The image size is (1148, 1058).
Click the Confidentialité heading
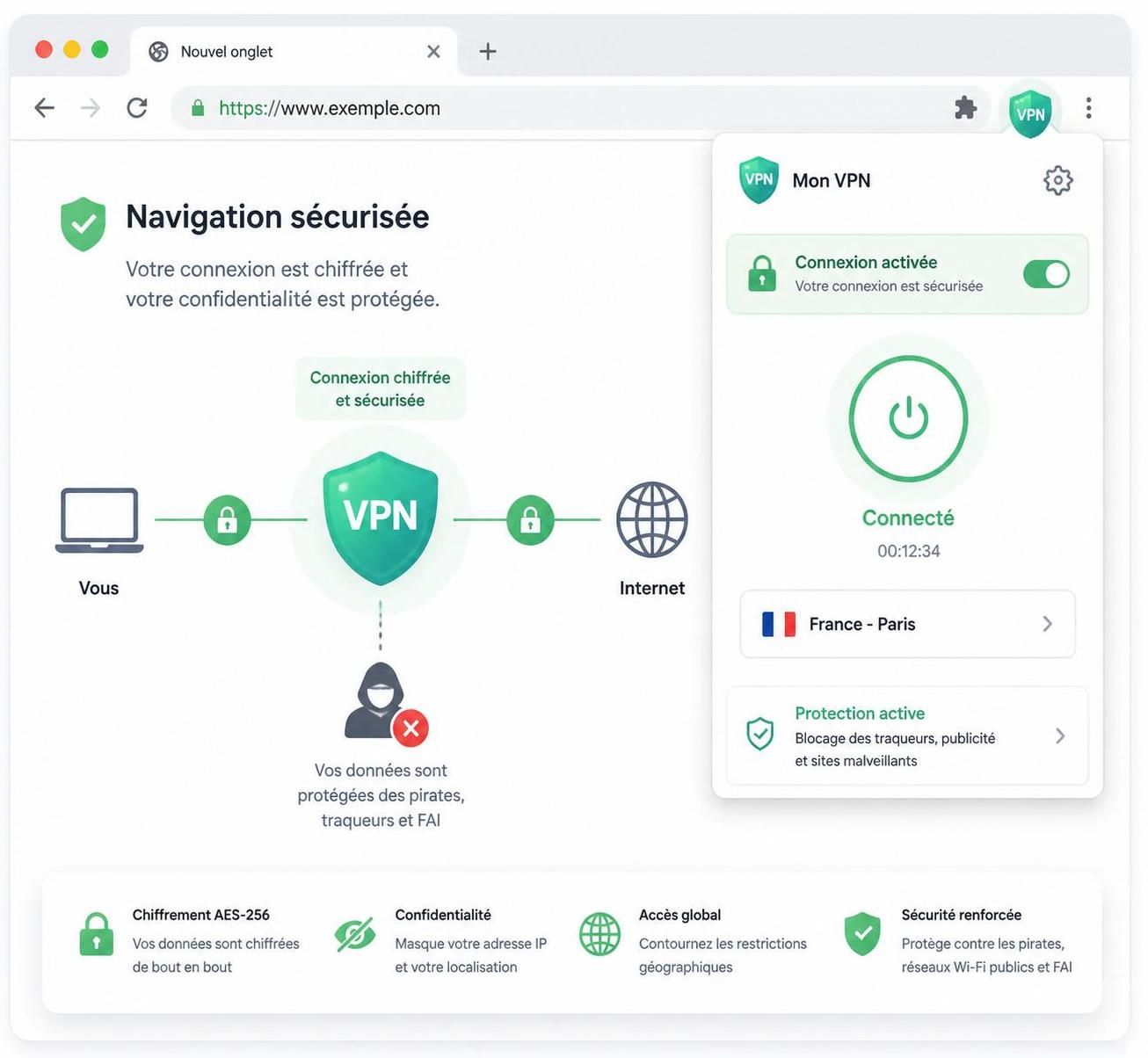tap(443, 915)
